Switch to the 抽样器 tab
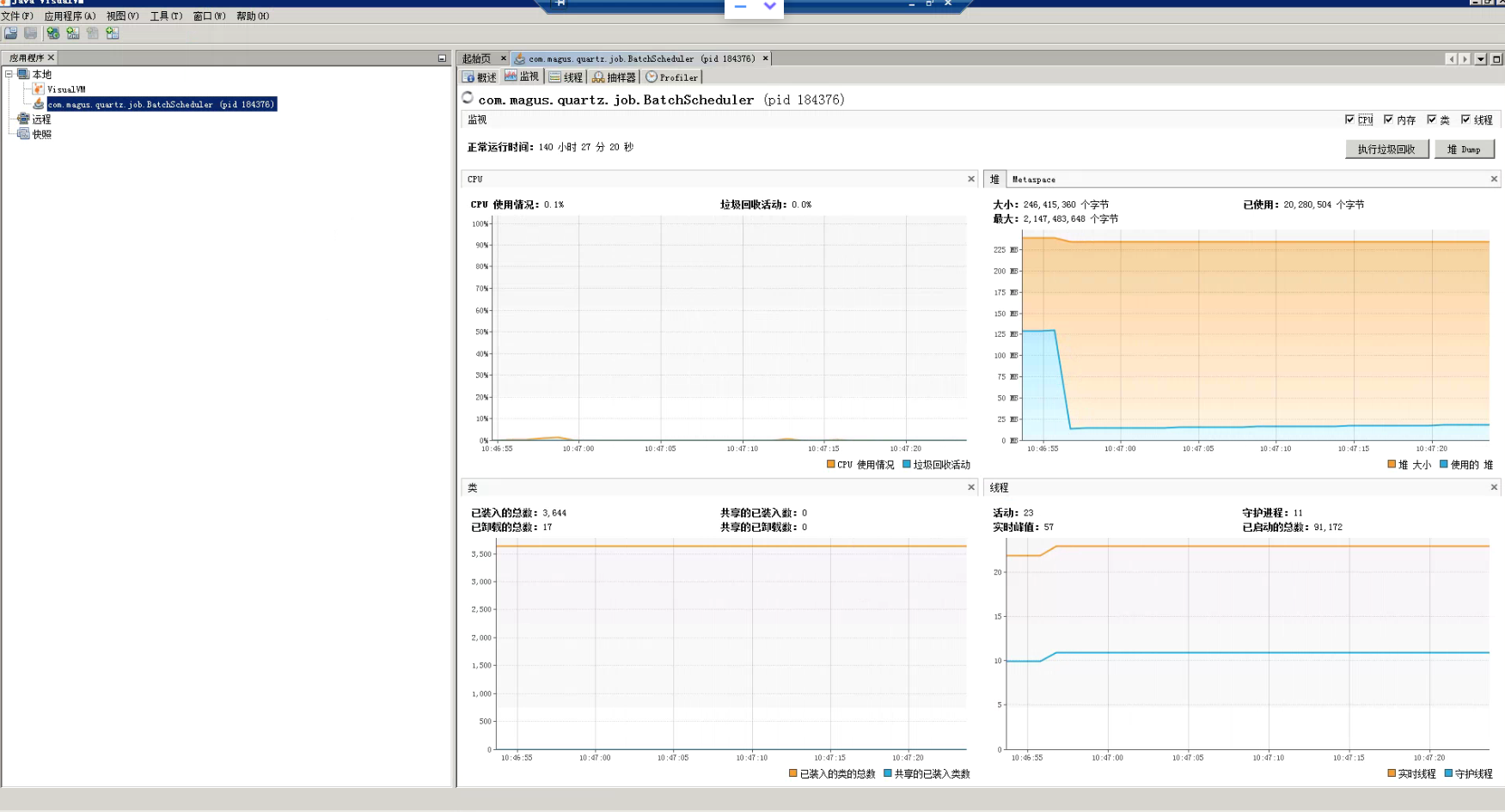 (614, 77)
